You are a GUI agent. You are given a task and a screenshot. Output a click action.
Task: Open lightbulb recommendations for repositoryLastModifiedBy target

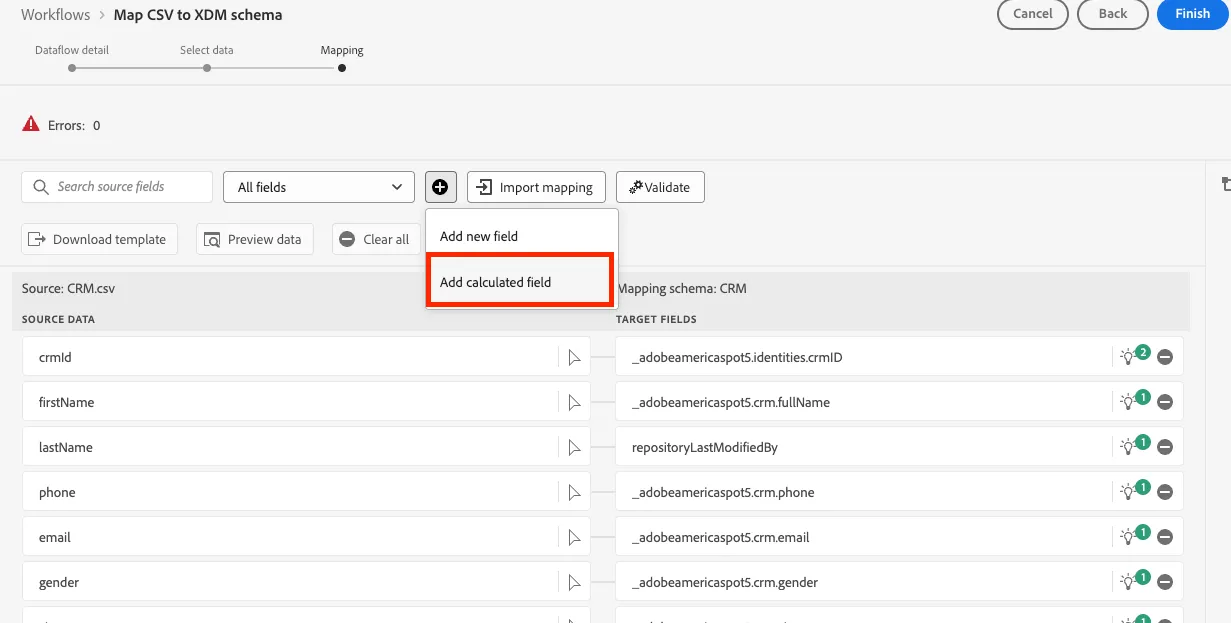click(x=1133, y=446)
